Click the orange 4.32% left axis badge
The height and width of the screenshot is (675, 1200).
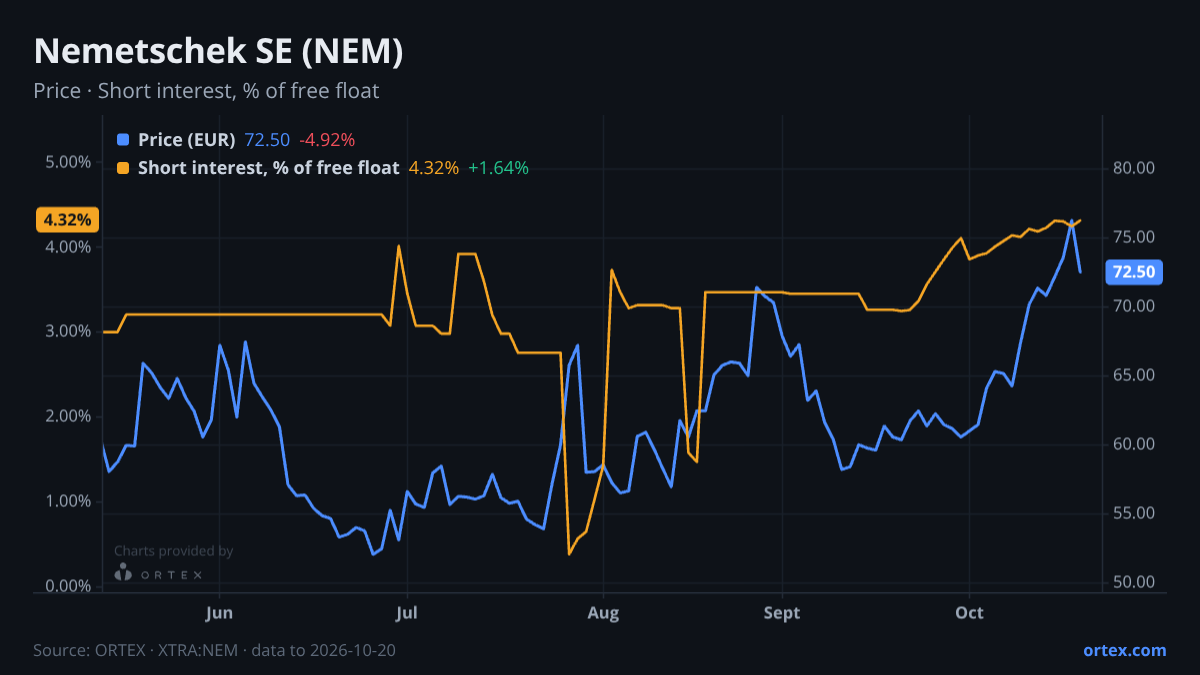(68, 220)
